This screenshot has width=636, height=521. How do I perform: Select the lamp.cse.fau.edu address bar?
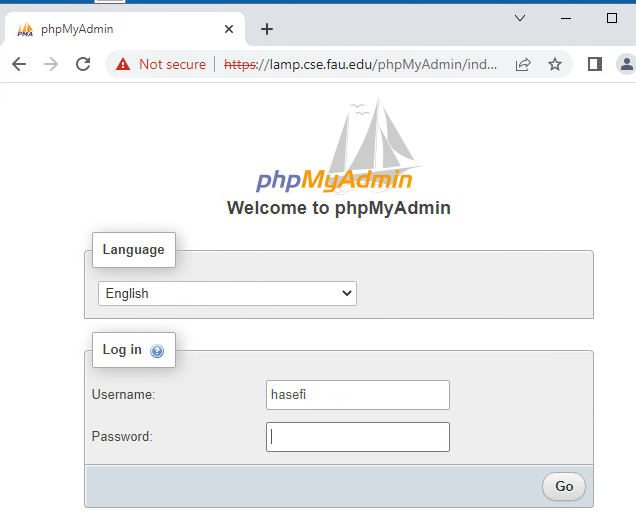point(360,64)
